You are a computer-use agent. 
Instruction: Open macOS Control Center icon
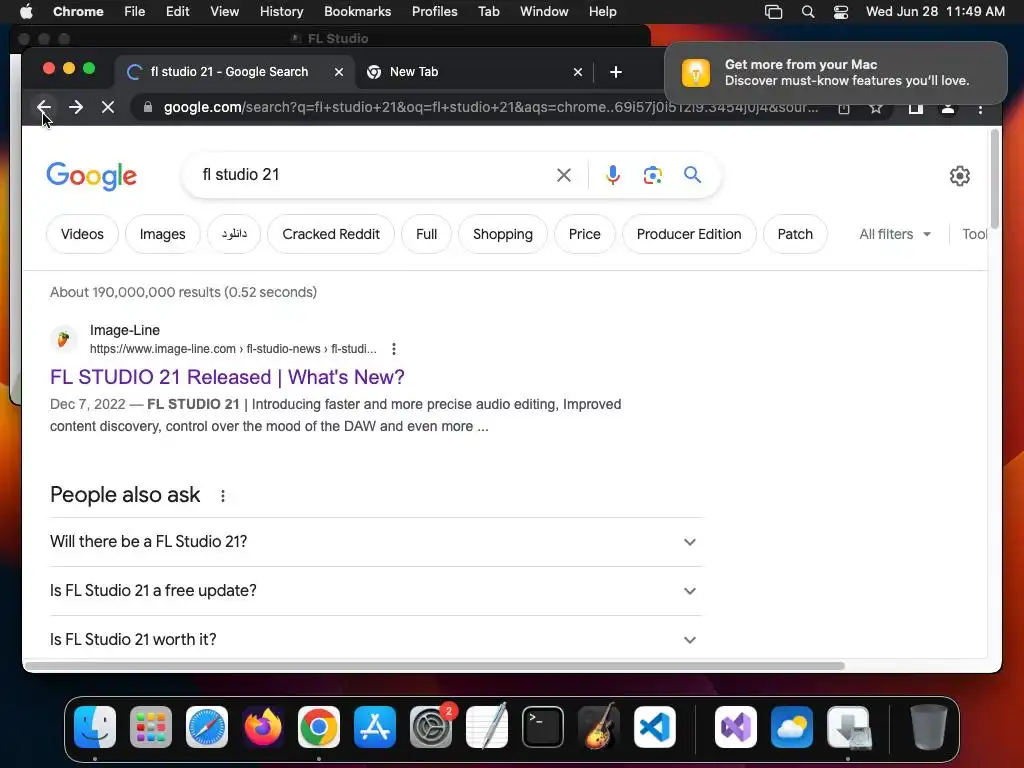[840, 12]
